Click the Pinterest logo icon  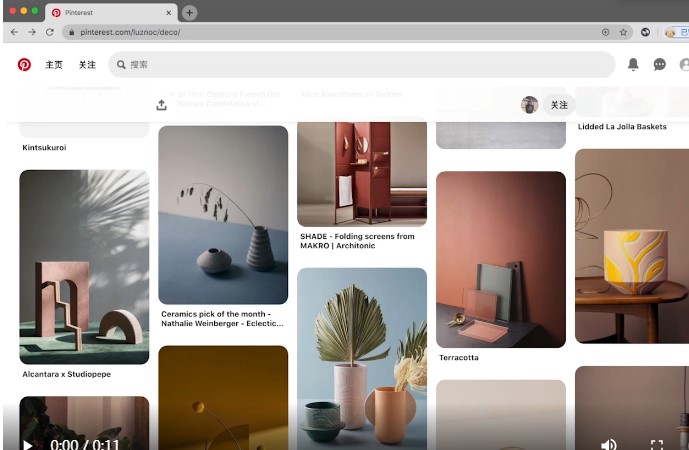[24, 65]
